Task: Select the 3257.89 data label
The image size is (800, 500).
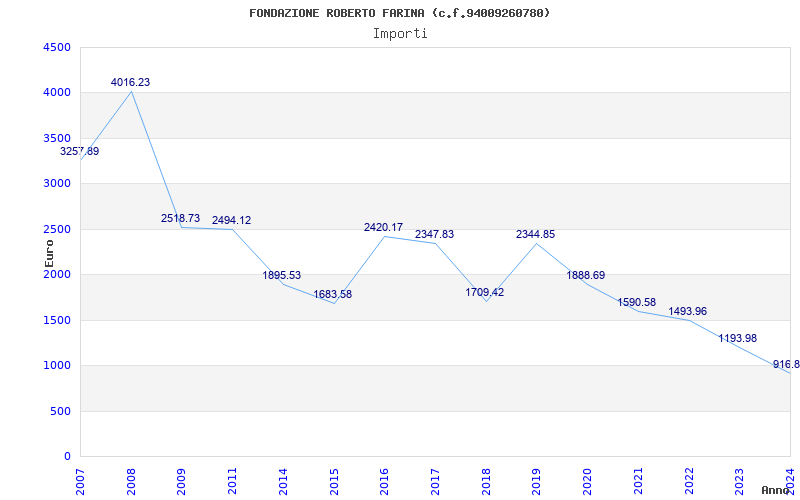Action: click(x=80, y=152)
